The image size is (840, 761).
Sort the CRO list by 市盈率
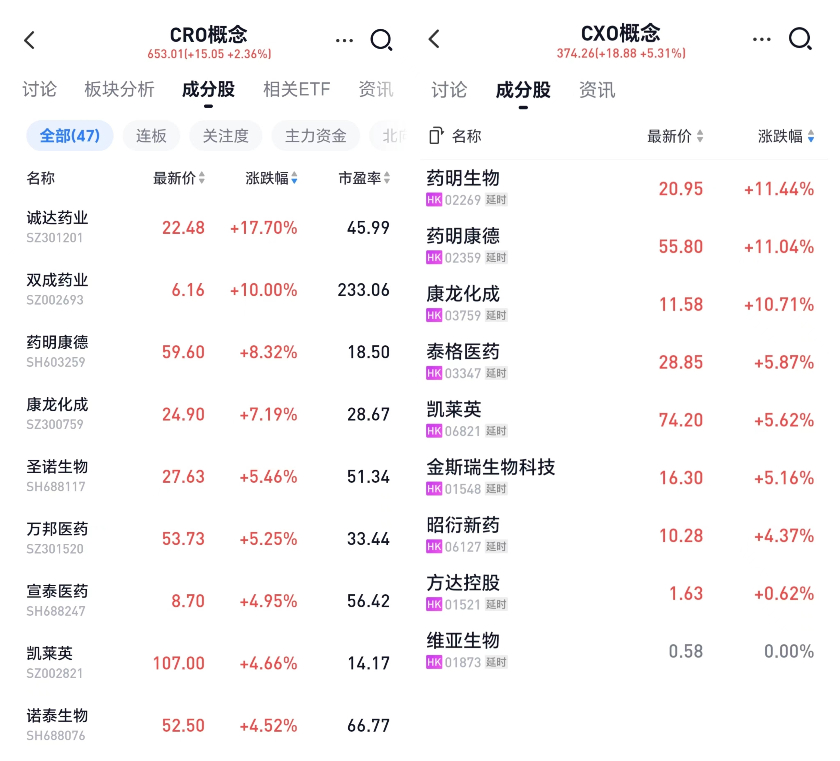point(364,178)
